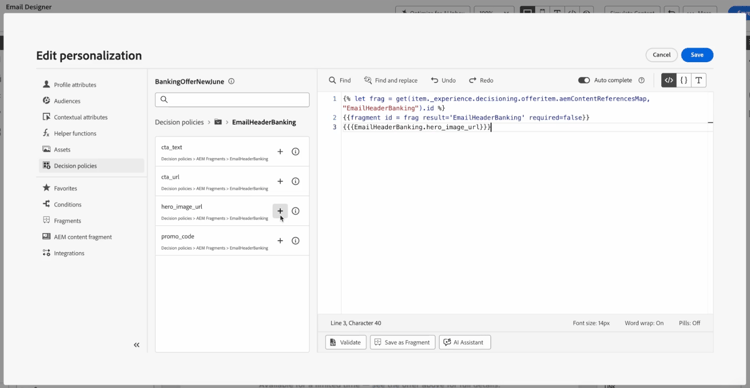The height and width of the screenshot is (388, 750).
Task: Go back to Decision policies breadcrumb
Action: [x=179, y=122]
